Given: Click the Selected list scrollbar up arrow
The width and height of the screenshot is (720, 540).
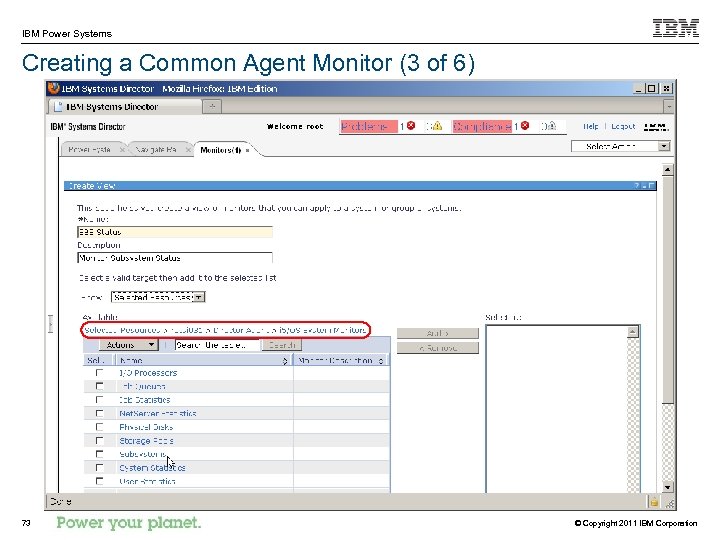Looking at the screenshot, I should 633,332.
